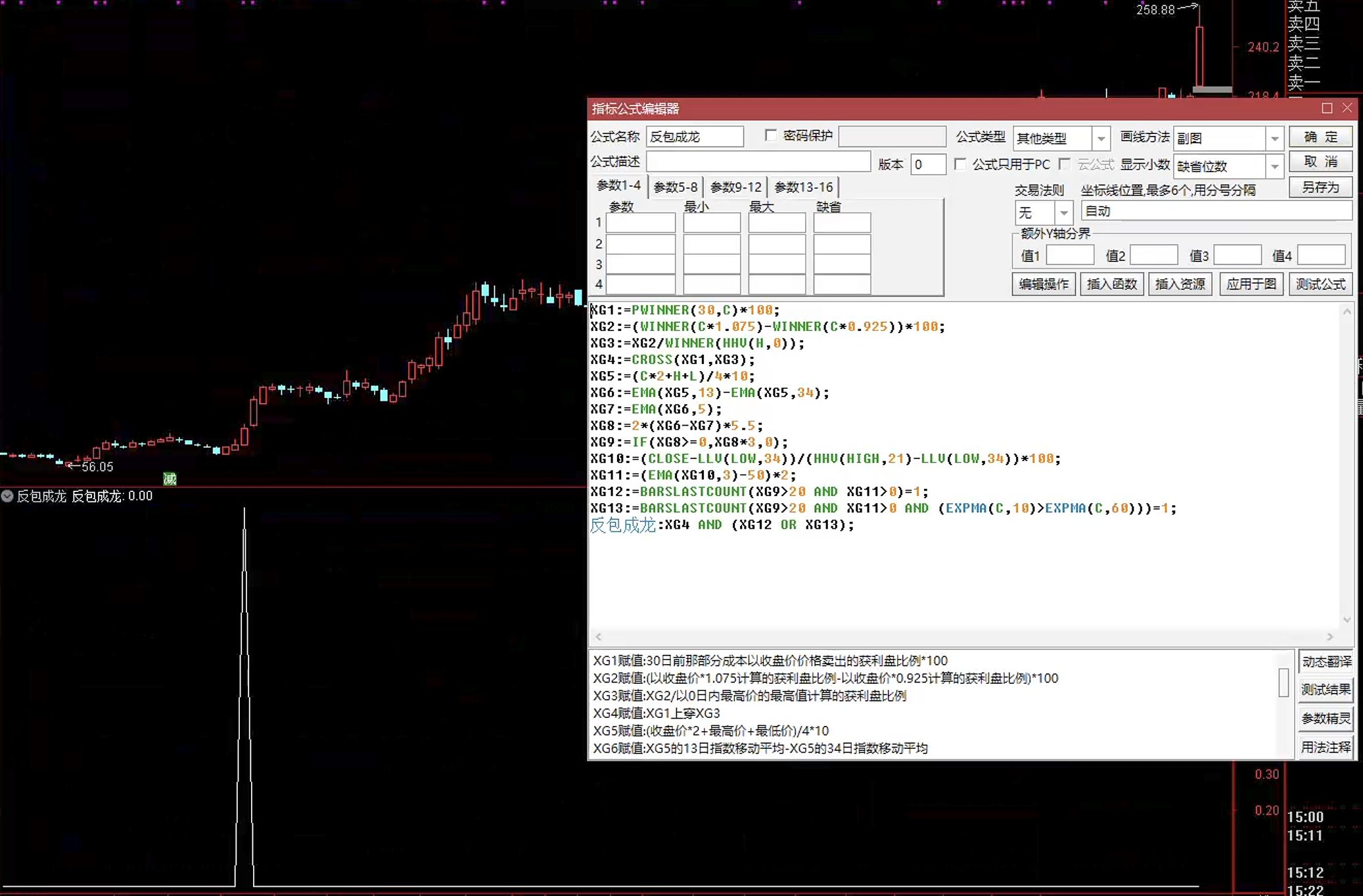This screenshot has width=1363, height=896.
Task: Click the code editor scroll up arrow
Action: [1347, 312]
